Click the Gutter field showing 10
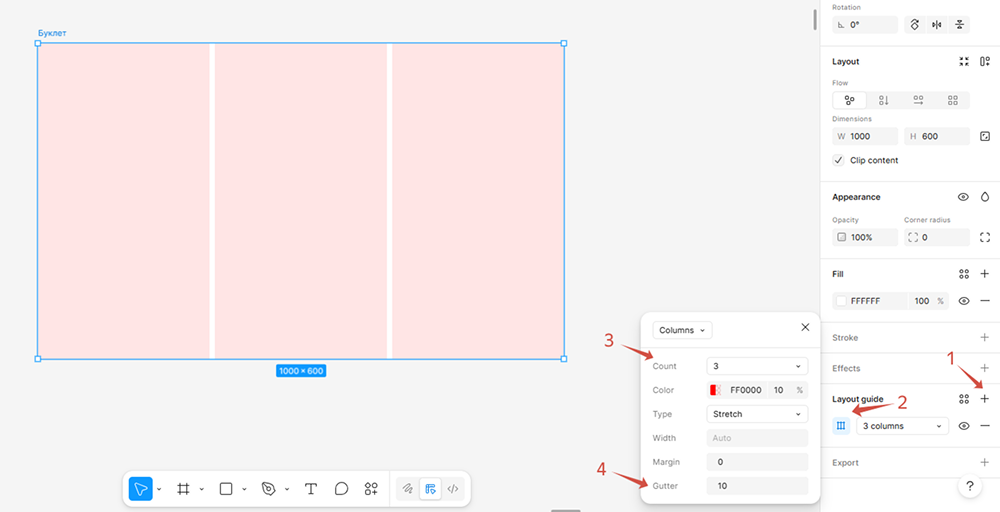Image resolution: width=1000 pixels, height=512 pixels. (x=757, y=486)
